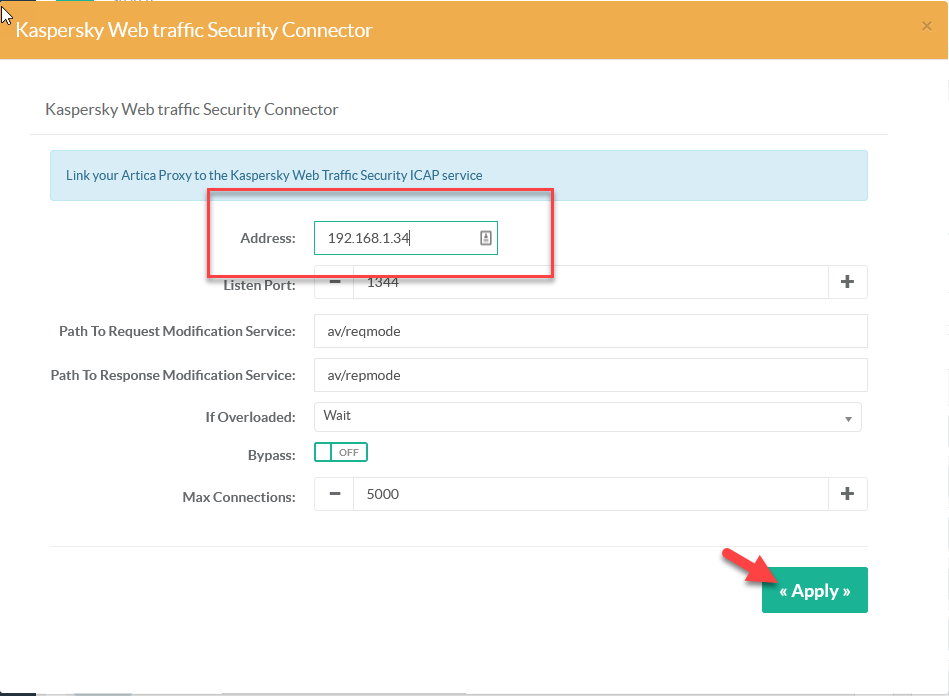Click the Response Modification Service path field
This screenshot has width=949, height=696.
click(590, 375)
